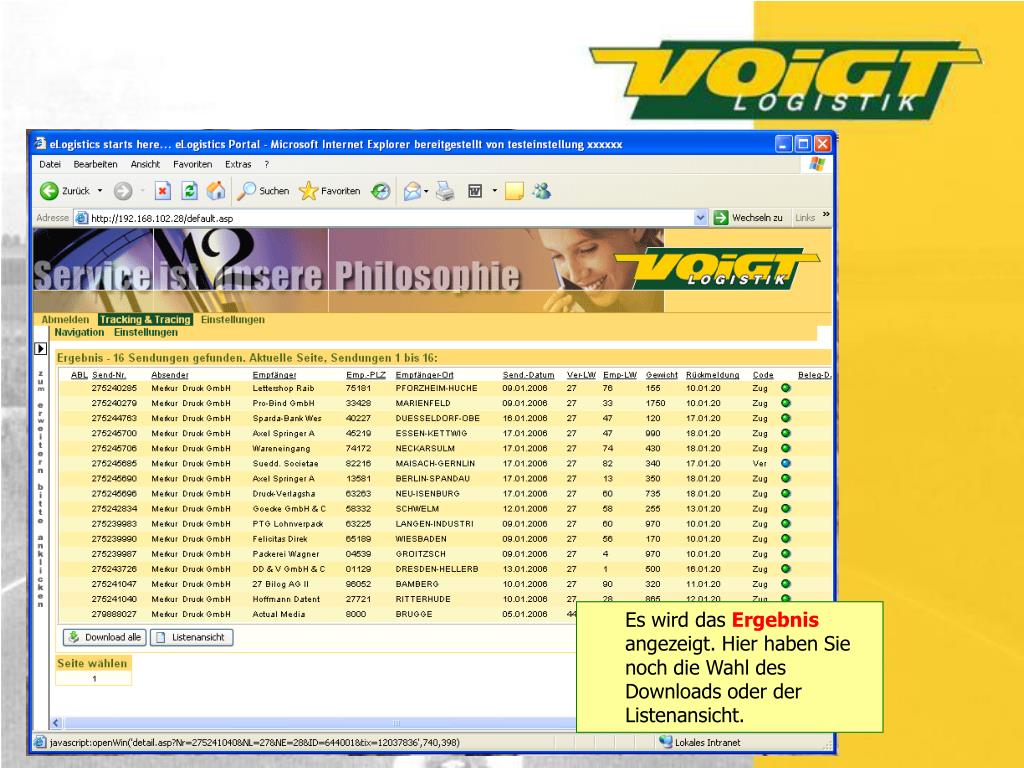Sort by the Rückmeldung column header

coord(712,375)
